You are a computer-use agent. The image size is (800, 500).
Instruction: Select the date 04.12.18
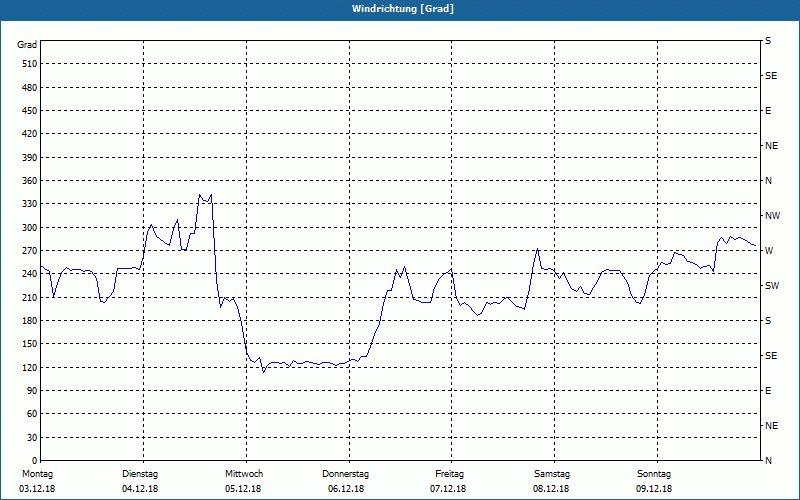pos(140,489)
